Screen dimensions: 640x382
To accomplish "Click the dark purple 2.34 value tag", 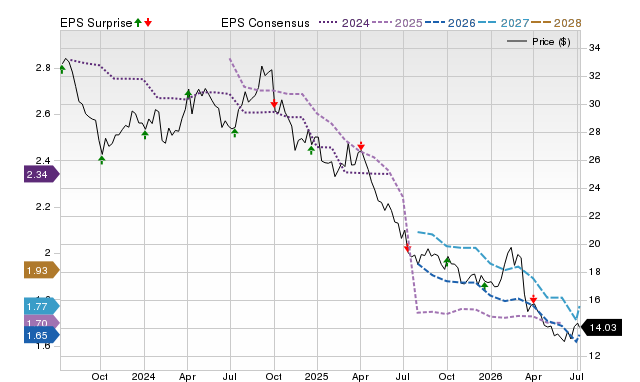I will coord(42,174).
